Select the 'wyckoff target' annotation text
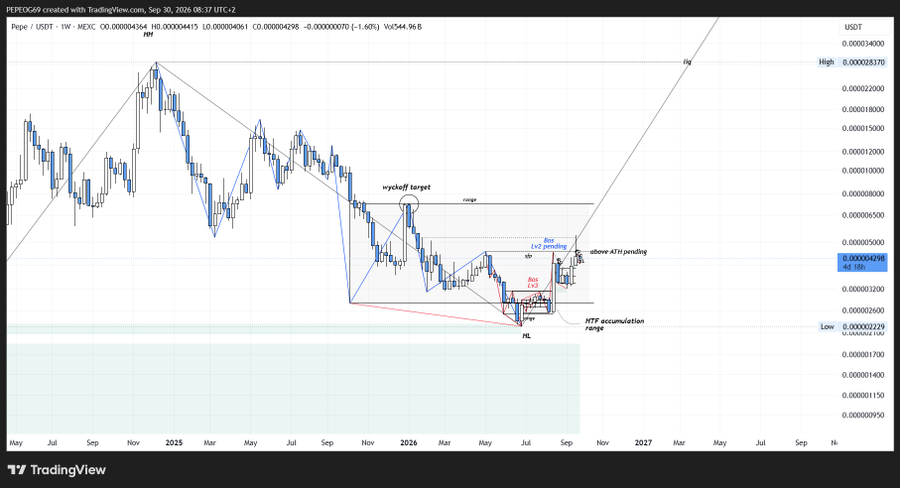 (x=406, y=187)
